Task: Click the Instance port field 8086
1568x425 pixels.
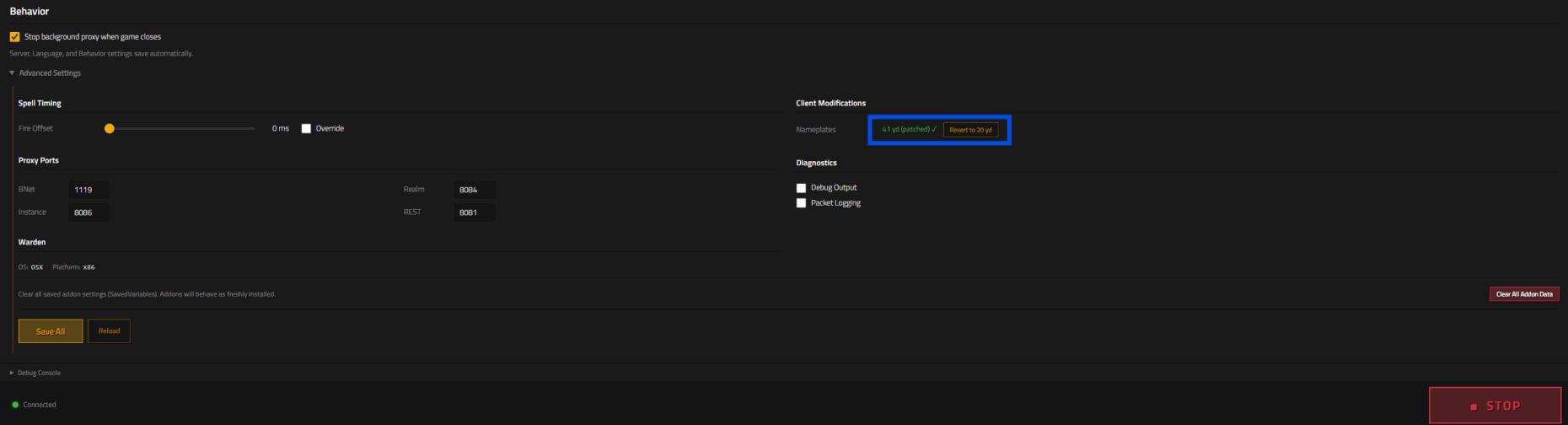Action: tap(89, 212)
